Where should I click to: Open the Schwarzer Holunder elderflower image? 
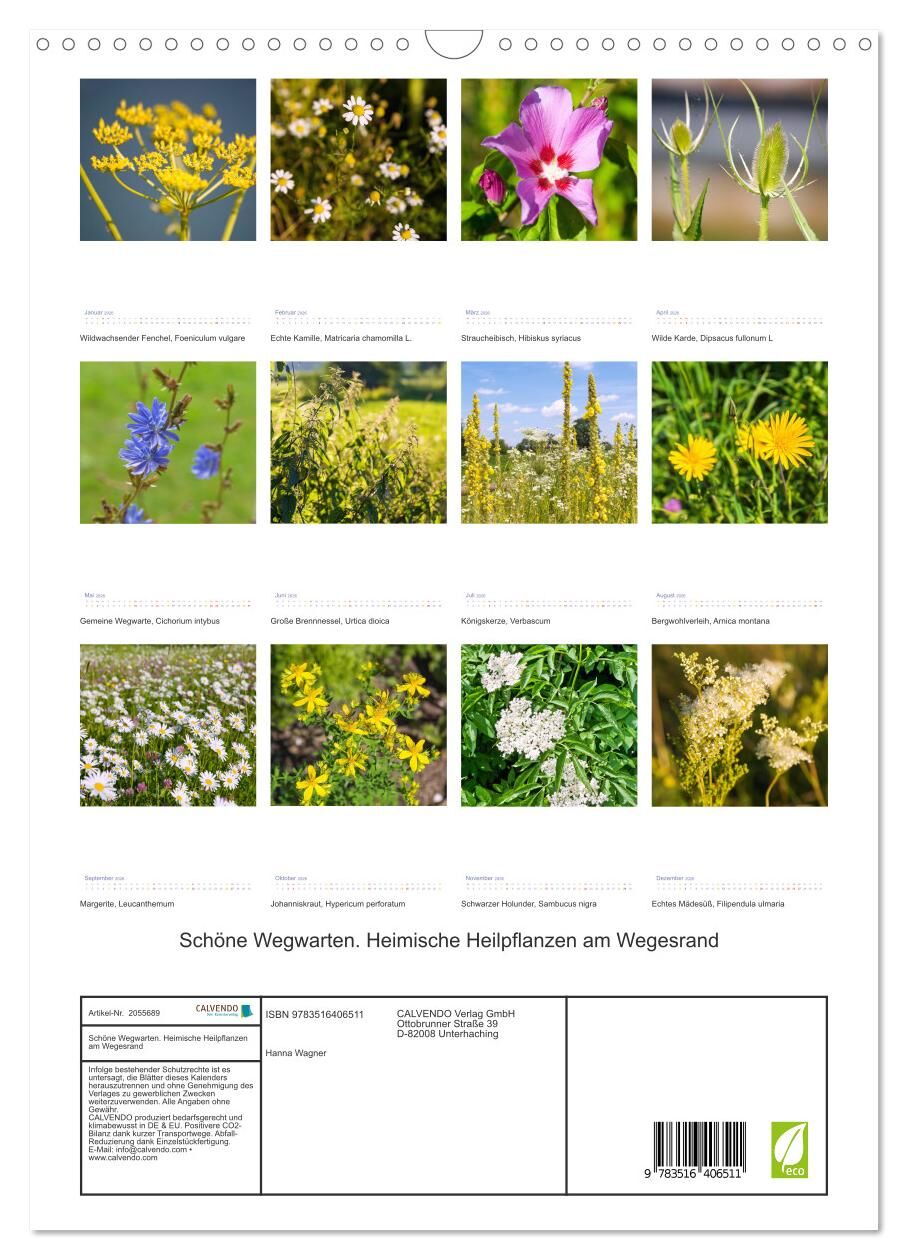[548, 725]
